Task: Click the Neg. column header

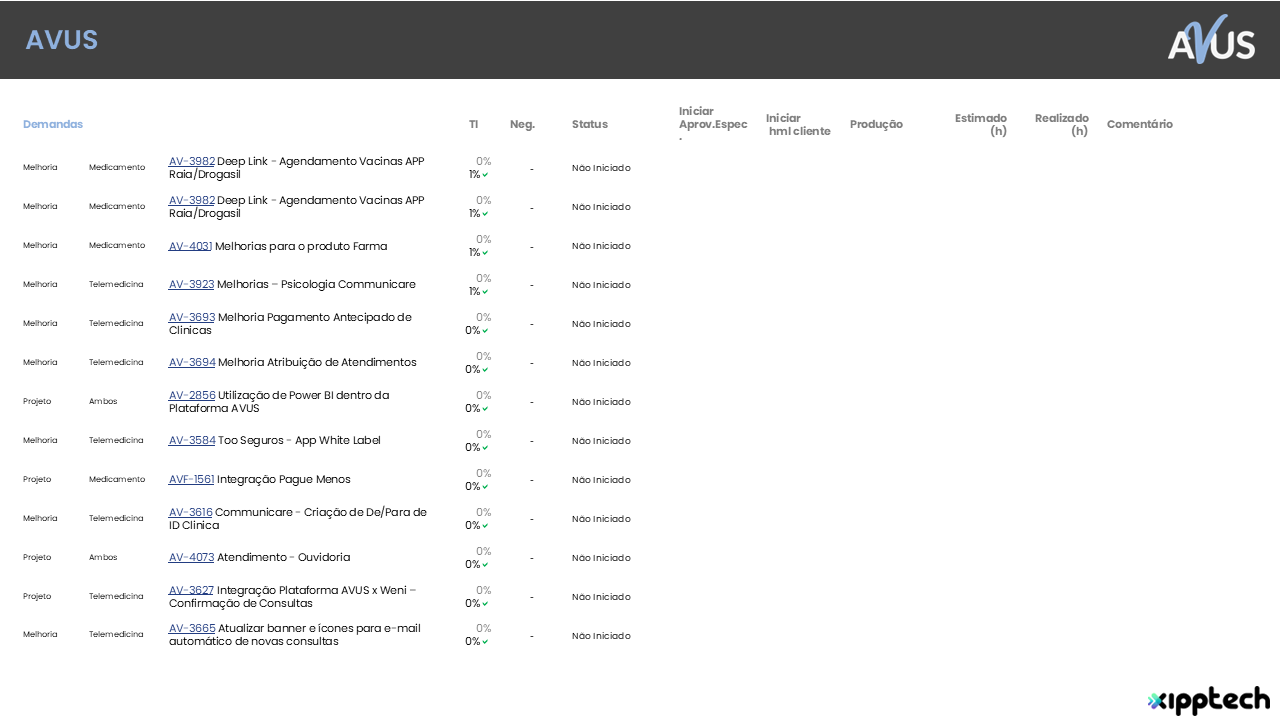Action: click(x=522, y=124)
